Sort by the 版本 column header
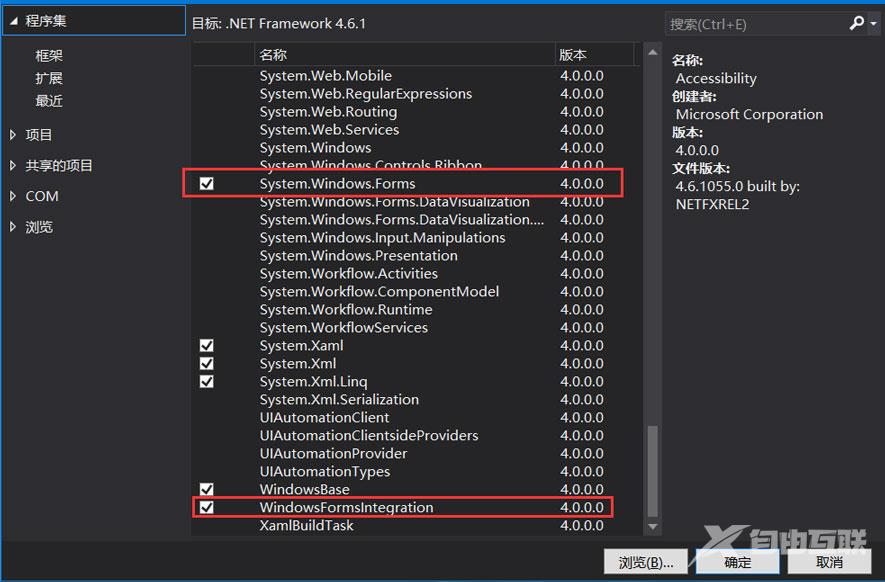 594,55
